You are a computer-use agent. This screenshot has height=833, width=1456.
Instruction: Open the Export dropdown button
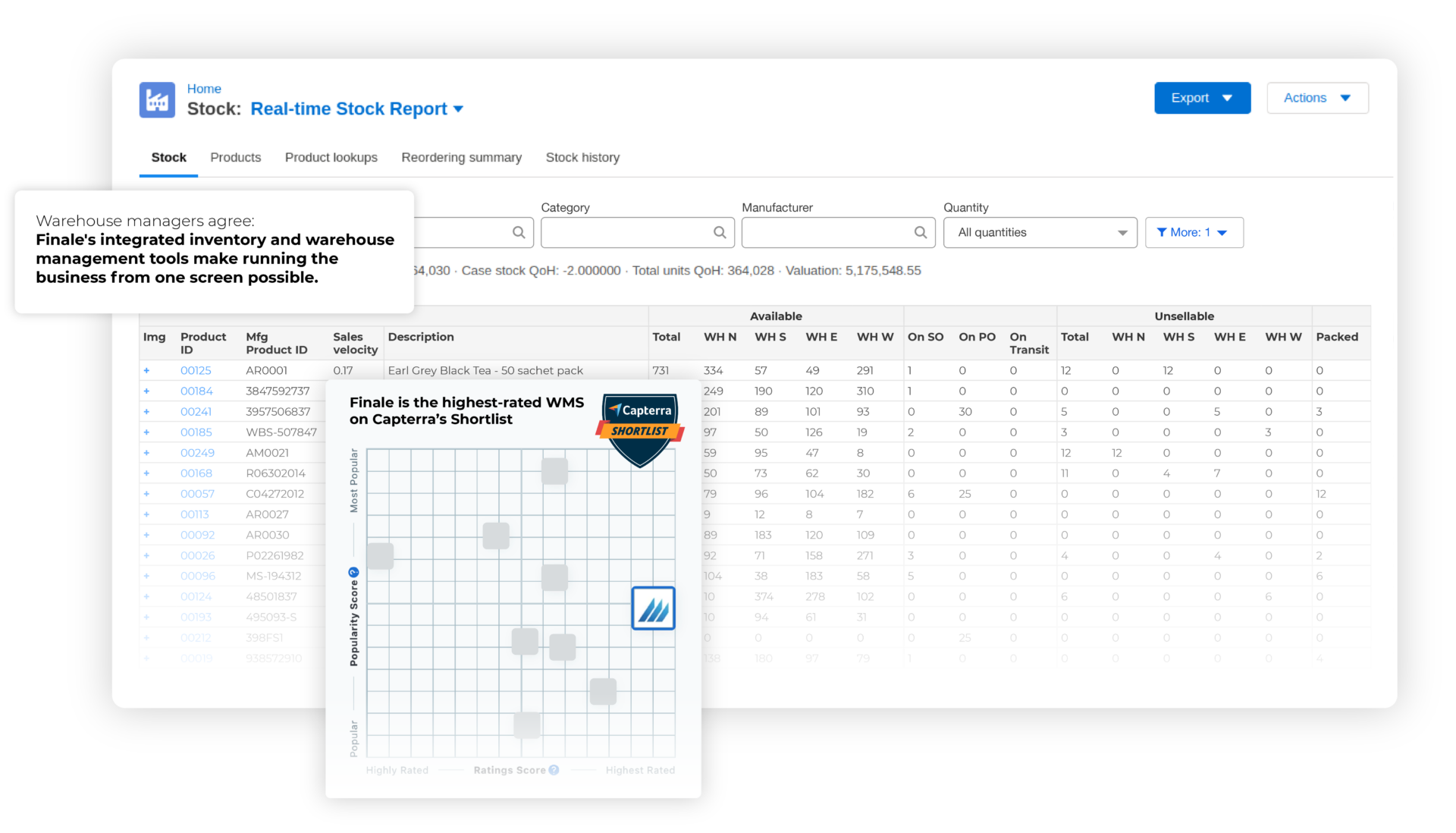coord(1202,98)
